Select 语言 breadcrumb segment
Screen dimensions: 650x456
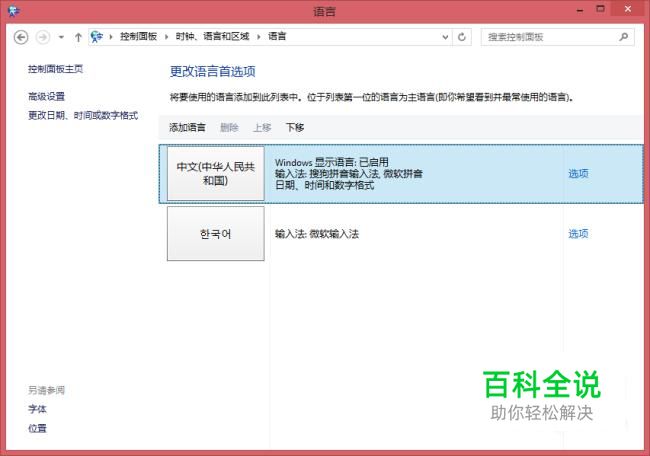(x=277, y=36)
